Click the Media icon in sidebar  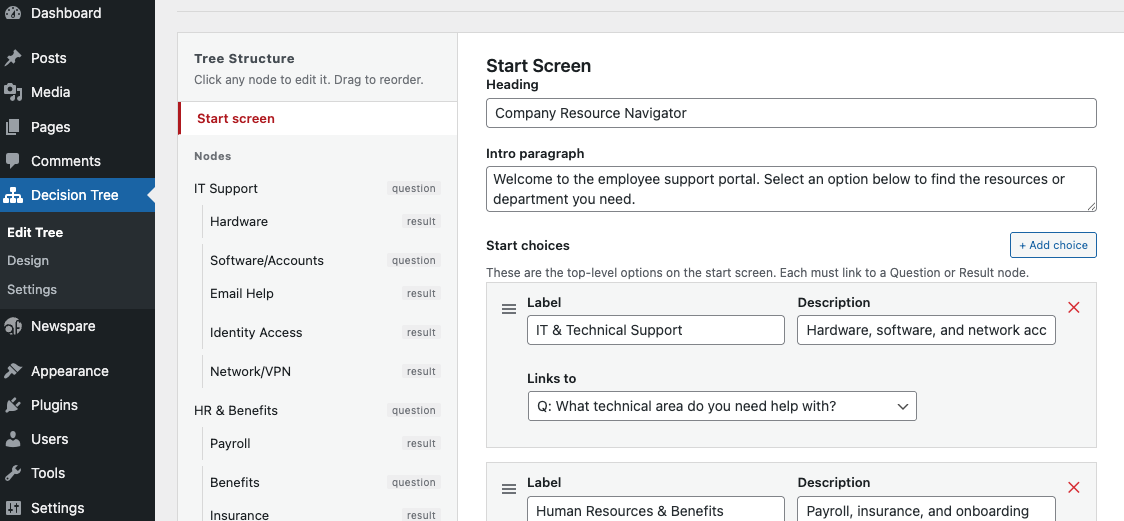click(x=13, y=92)
